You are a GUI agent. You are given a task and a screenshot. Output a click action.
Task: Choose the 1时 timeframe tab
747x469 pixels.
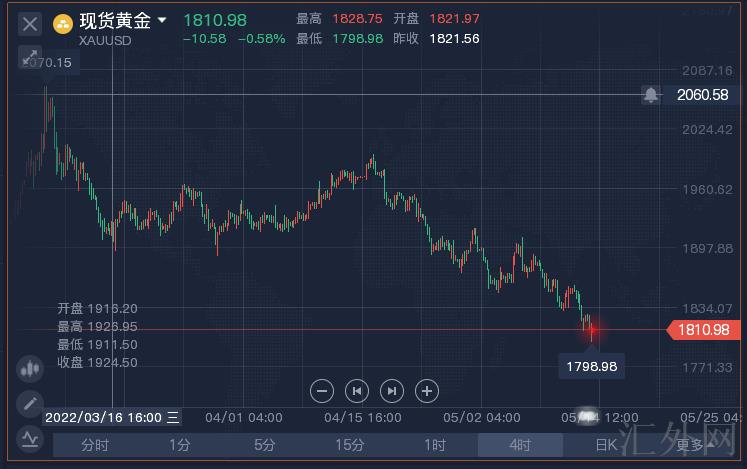click(435, 445)
